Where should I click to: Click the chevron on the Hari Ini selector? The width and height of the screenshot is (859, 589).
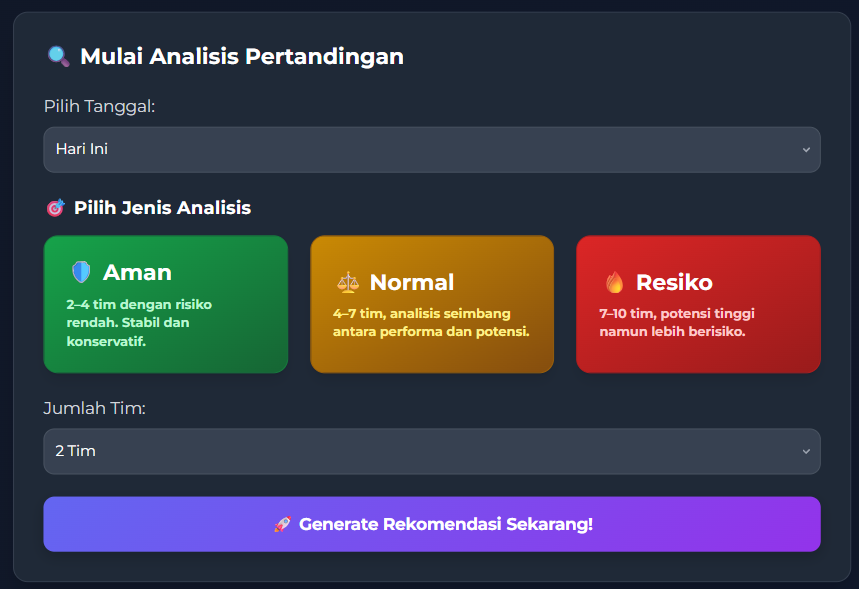(x=807, y=149)
